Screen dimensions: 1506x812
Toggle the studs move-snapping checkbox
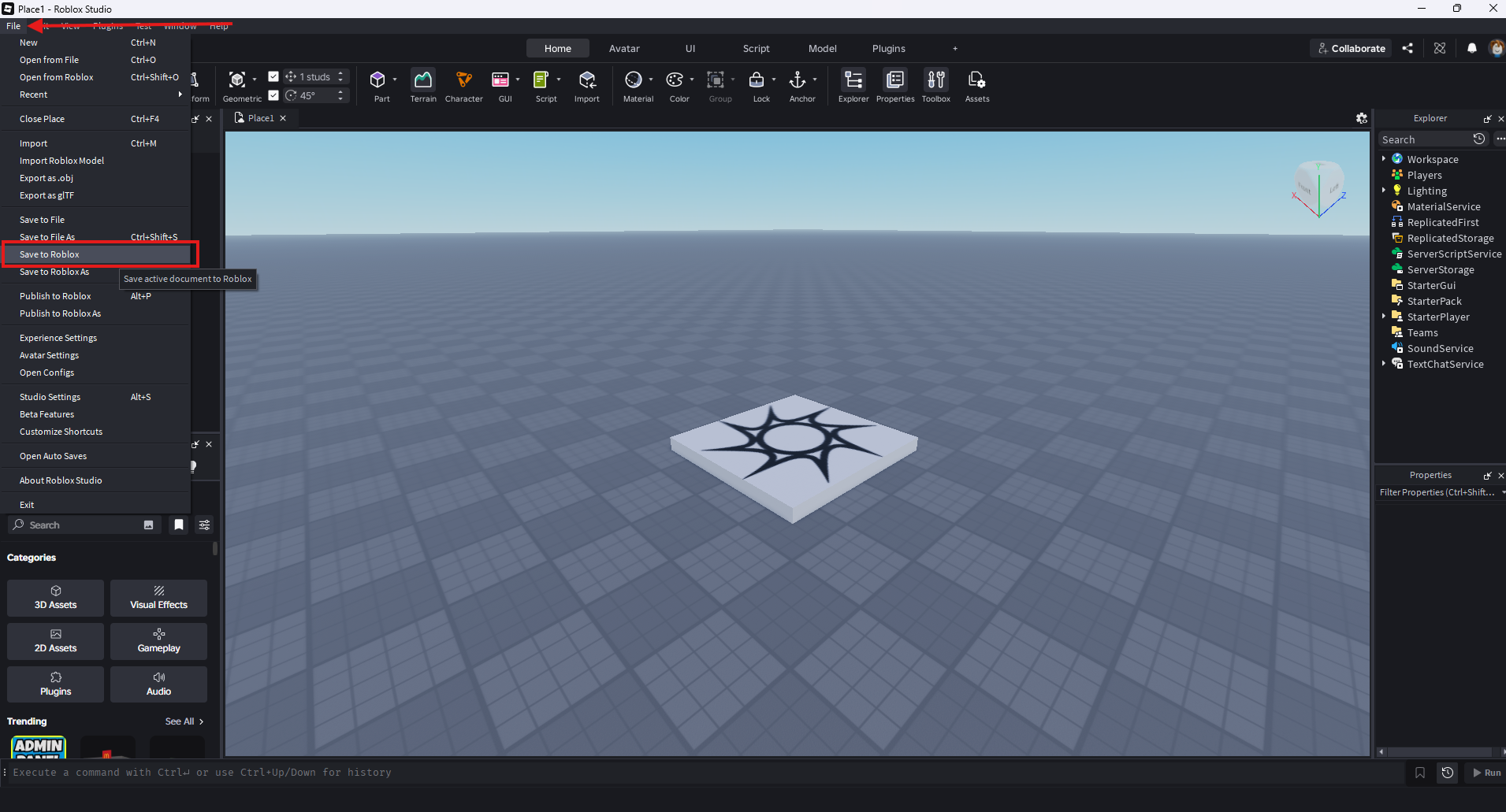point(273,76)
